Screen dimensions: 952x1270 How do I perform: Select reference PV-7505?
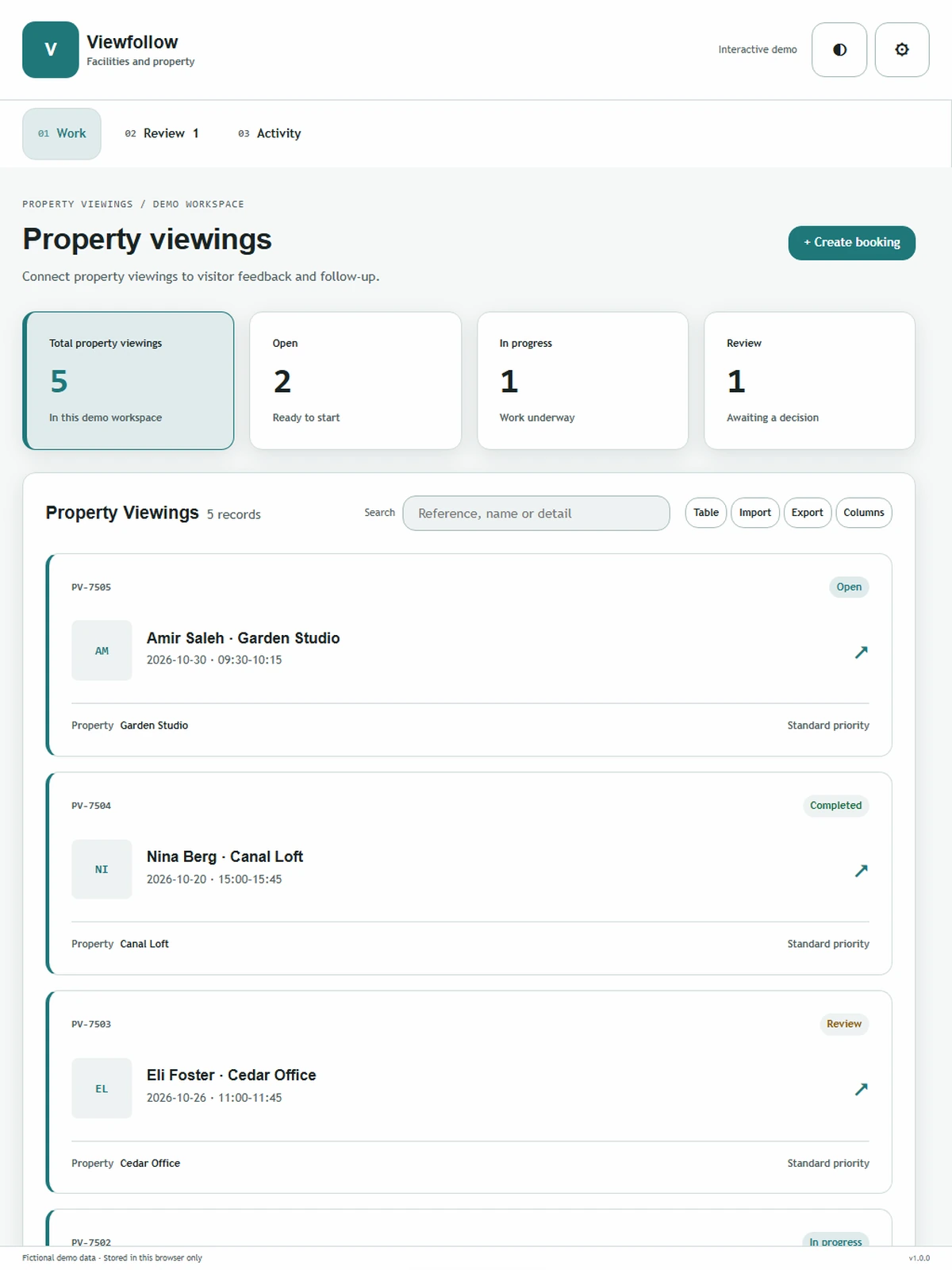tap(91, 587)
